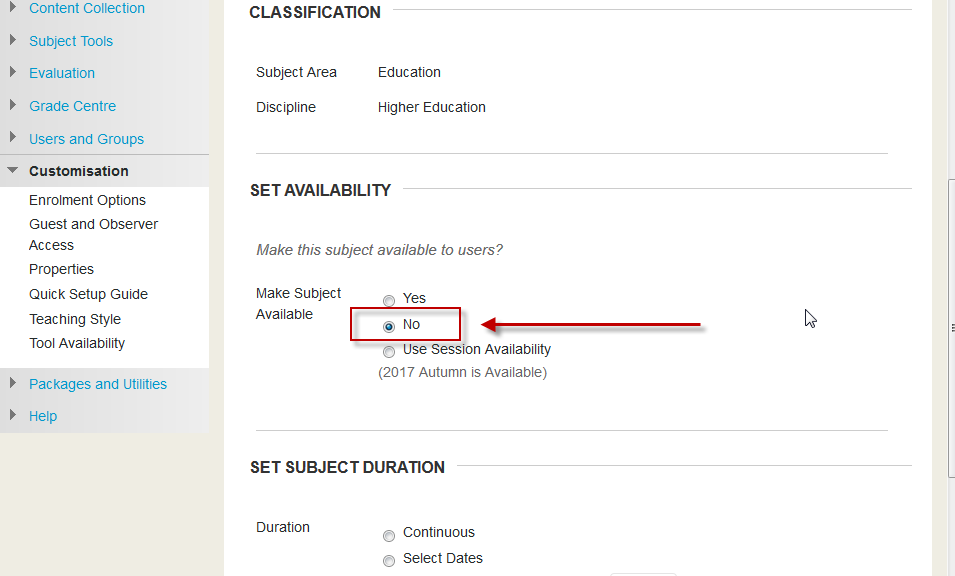Expand the Subject Tools arrow
Image resolution: width=955 pixels, height=576 pixels.
12,41
